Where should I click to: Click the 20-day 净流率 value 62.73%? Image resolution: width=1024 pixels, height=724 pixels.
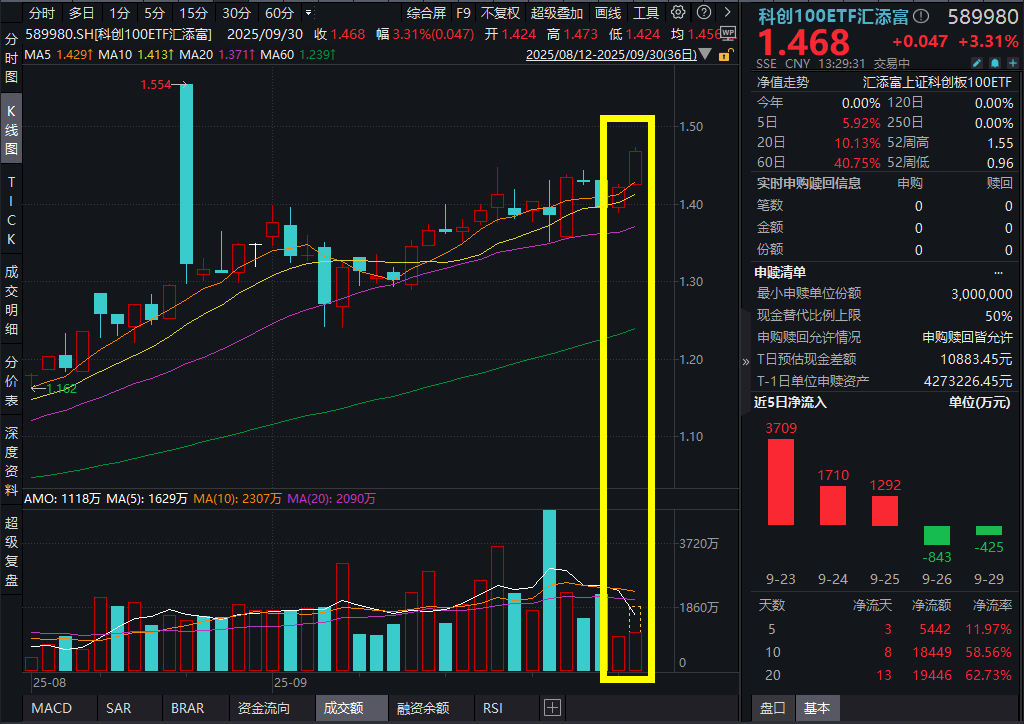[988, 675]
